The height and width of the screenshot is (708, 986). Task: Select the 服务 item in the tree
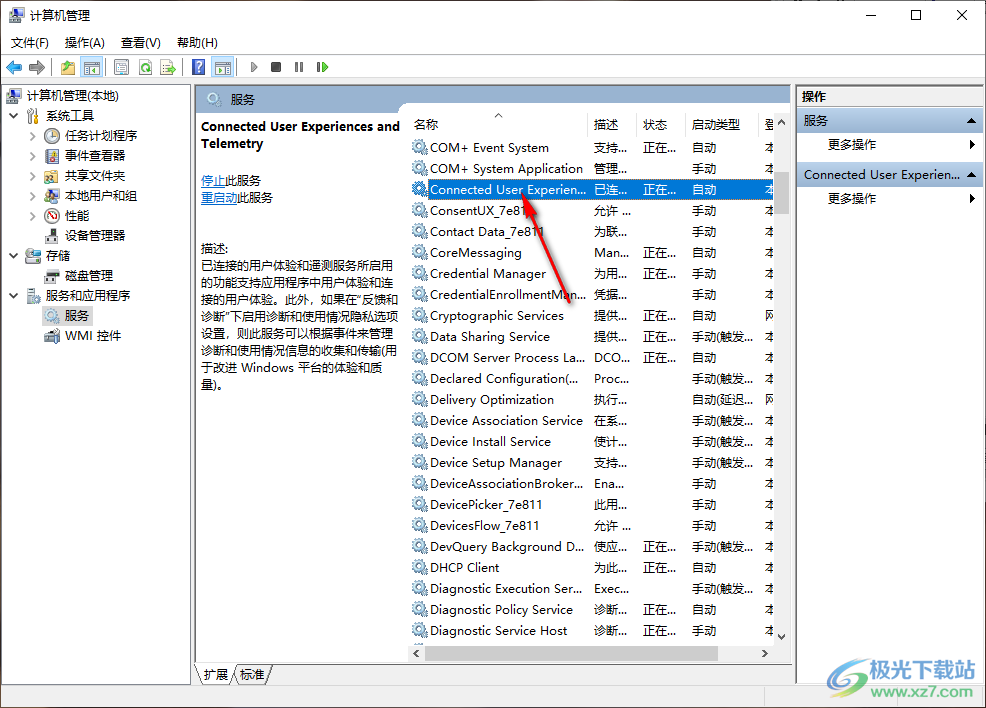77,316
